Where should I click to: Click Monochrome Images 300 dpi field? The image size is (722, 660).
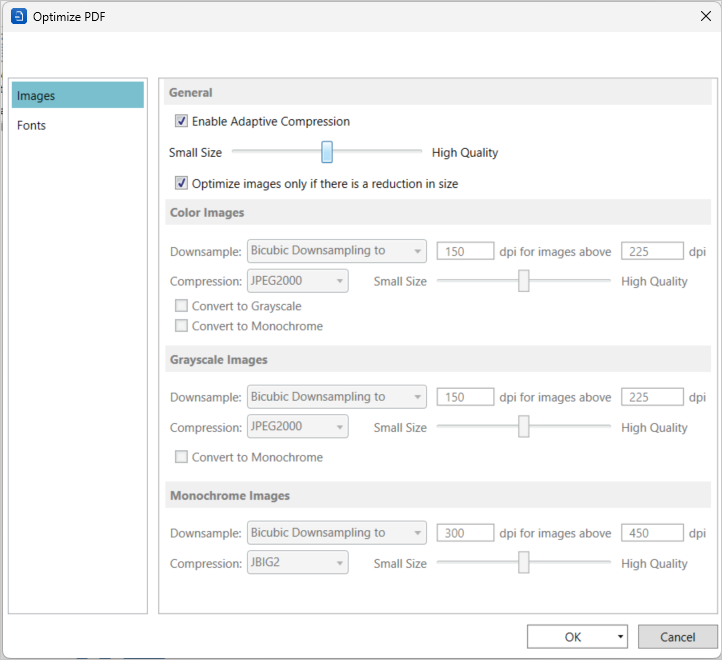click(465, 533)
